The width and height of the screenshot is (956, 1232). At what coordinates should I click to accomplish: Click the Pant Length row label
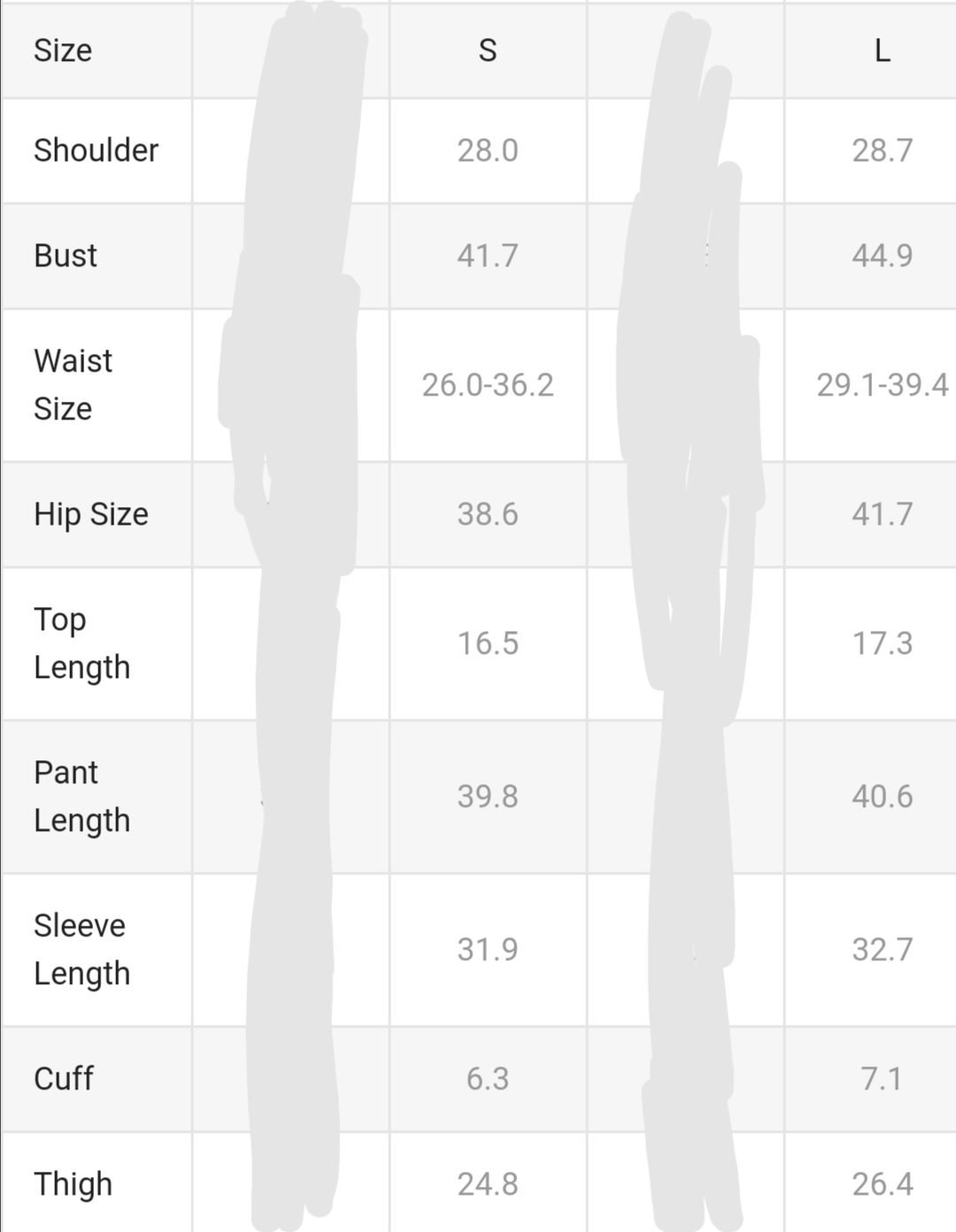pyautogui.click(x=81, y=797)
